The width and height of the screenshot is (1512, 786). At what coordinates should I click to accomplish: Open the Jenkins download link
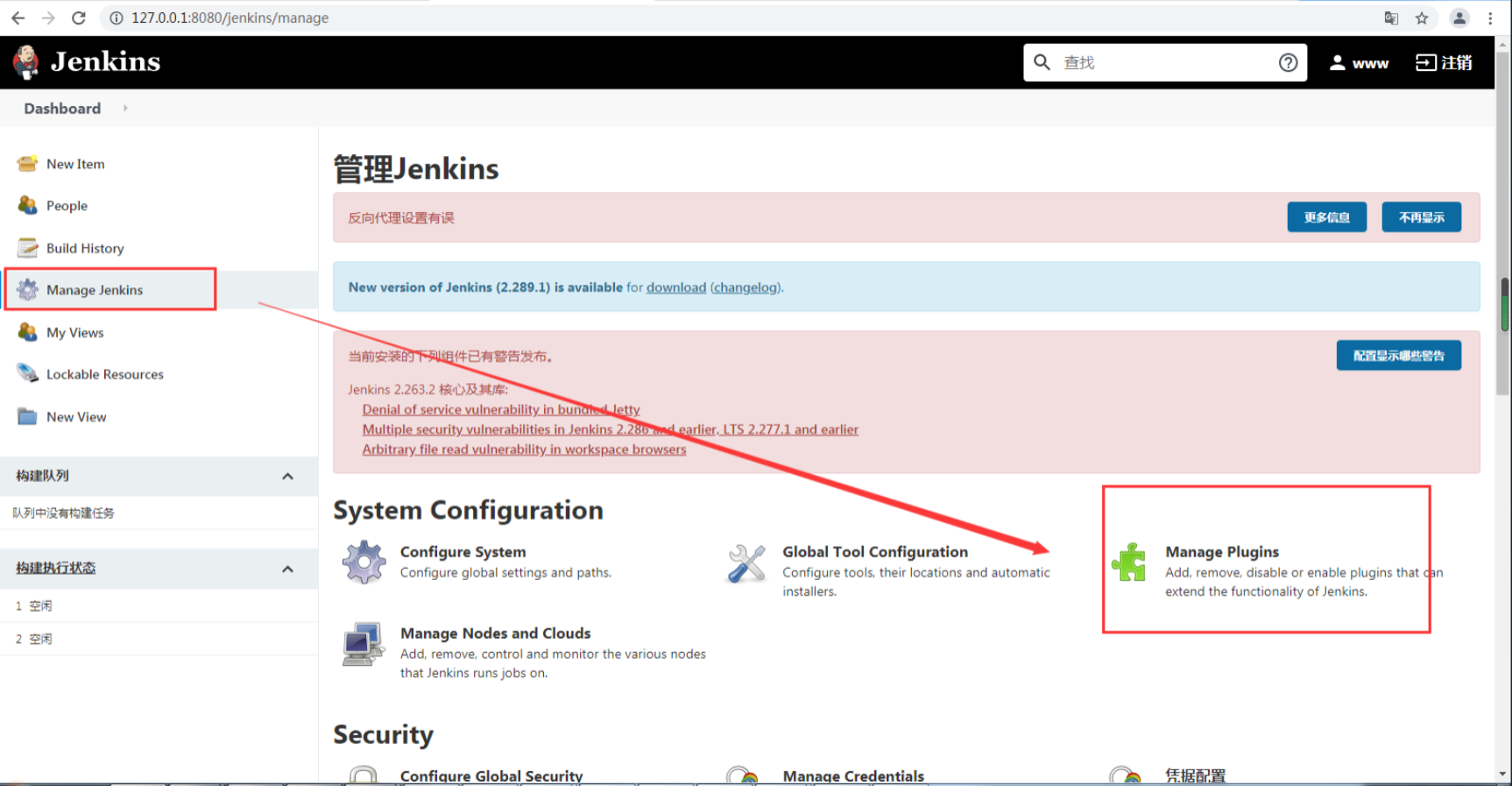[x=676, y=287]
